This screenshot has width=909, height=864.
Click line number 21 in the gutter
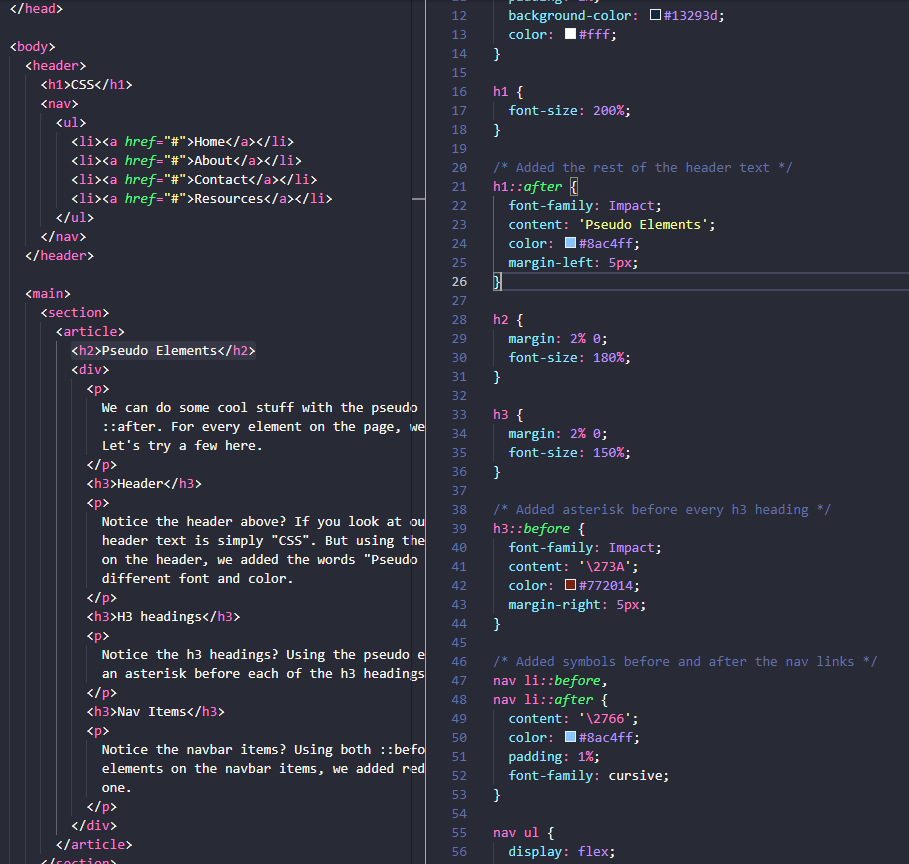459,187
